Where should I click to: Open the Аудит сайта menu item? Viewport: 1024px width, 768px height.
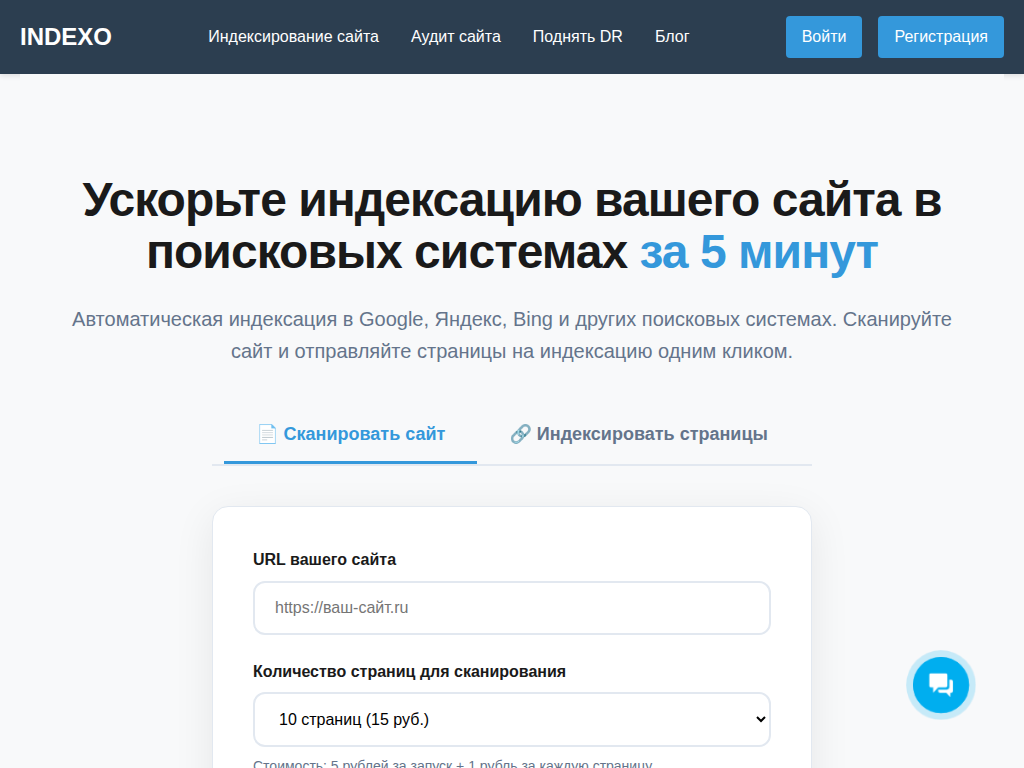tap(456, 37)
